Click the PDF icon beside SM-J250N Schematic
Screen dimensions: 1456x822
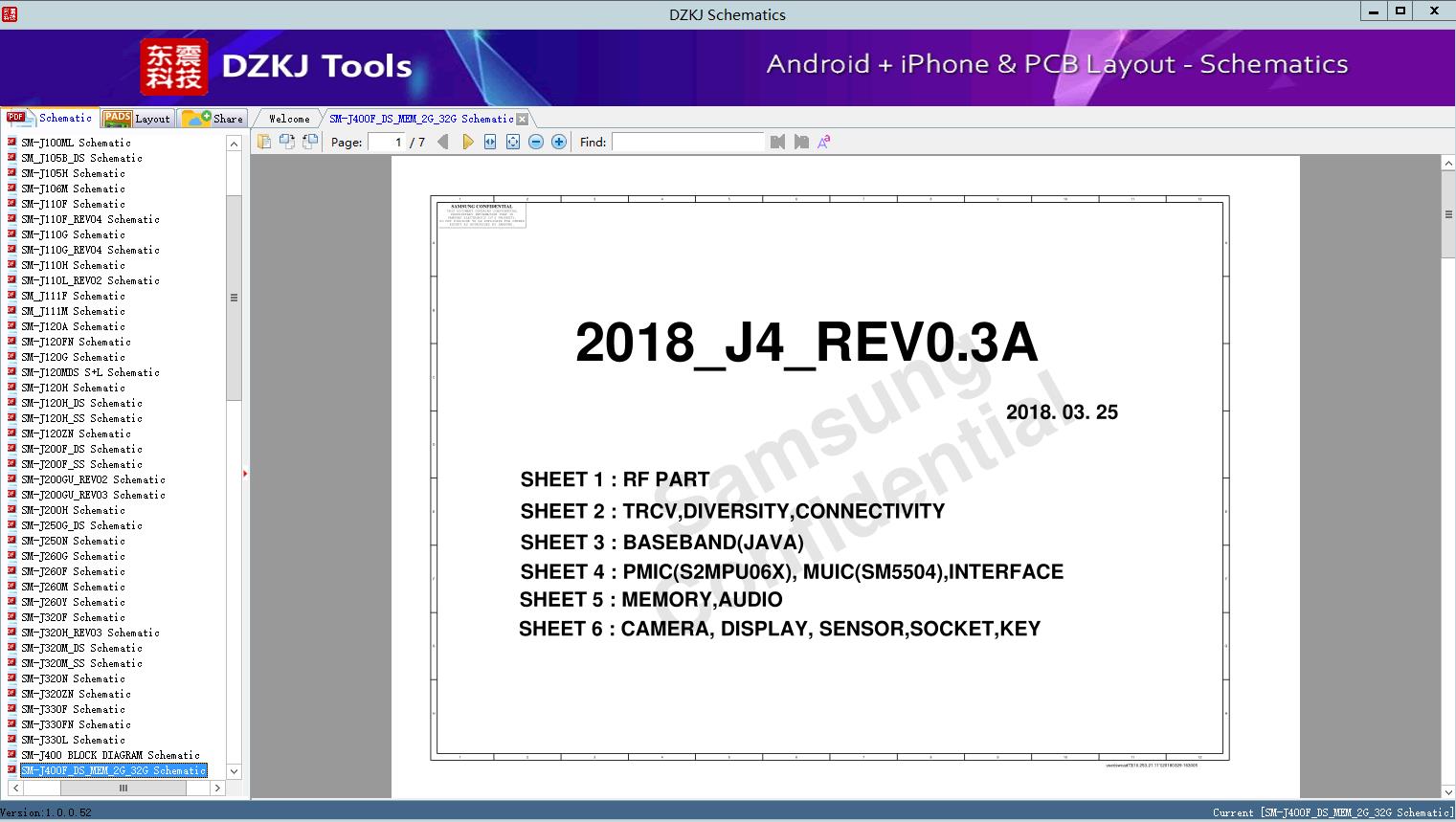(x=12, y=541)
